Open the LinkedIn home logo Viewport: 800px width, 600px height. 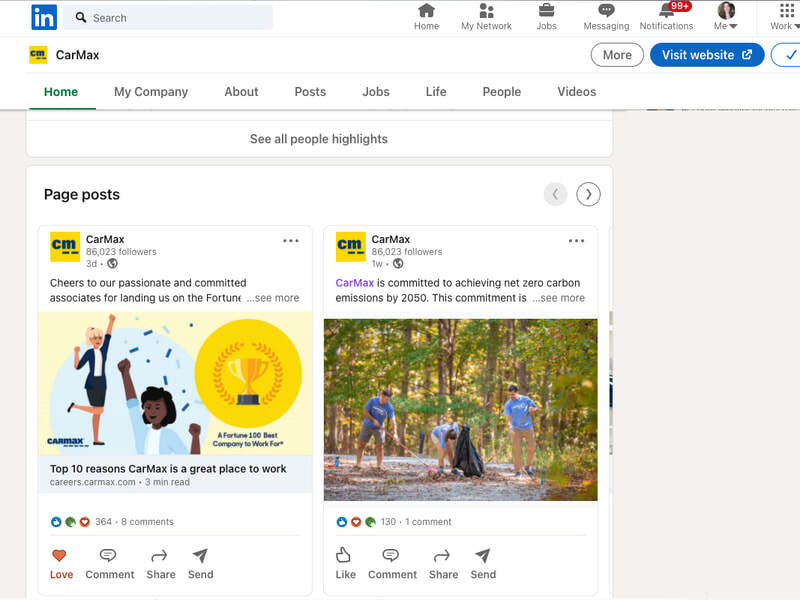(x=44, y=17)
